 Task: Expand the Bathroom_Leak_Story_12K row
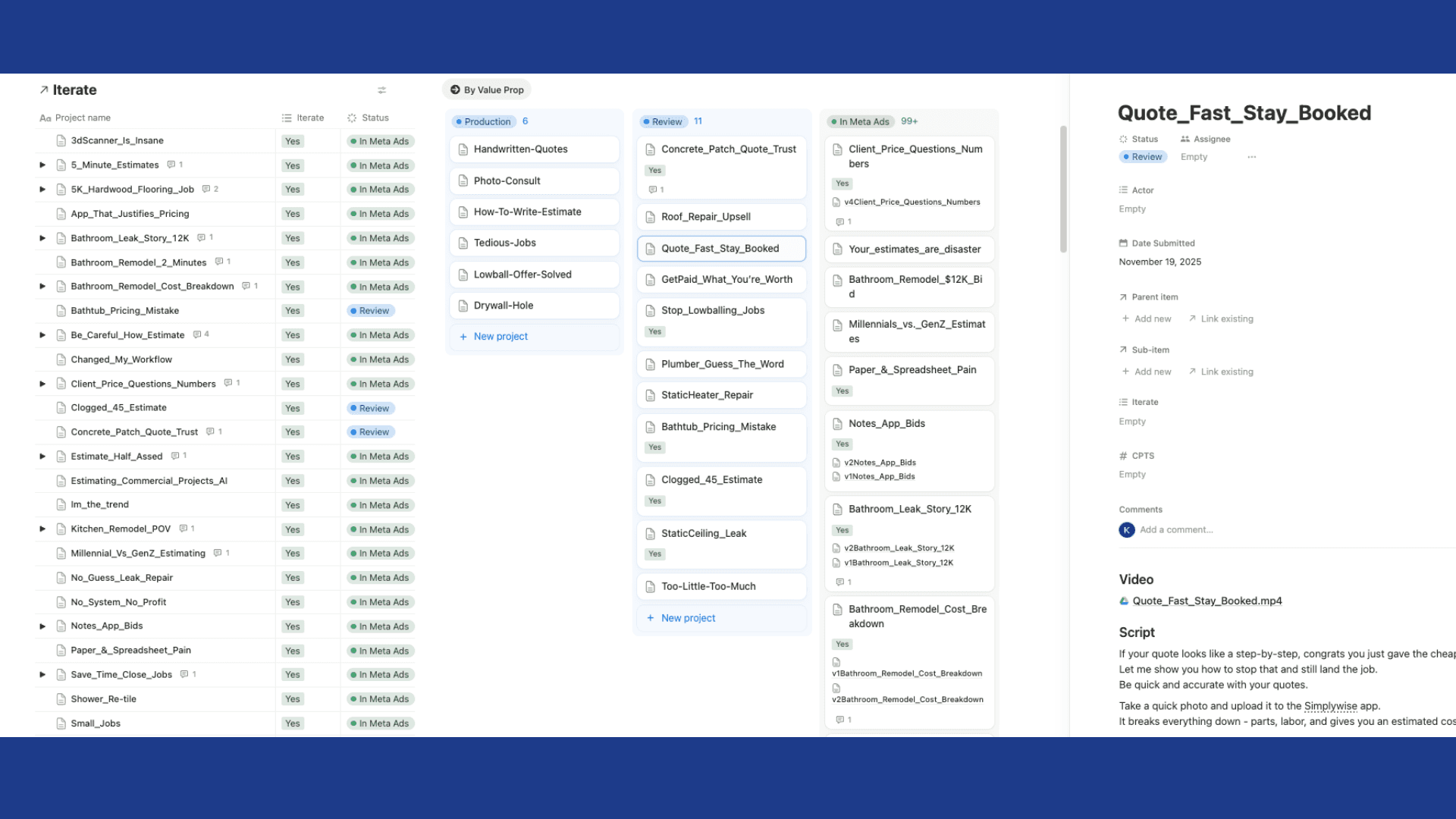(x=42, y=238)
